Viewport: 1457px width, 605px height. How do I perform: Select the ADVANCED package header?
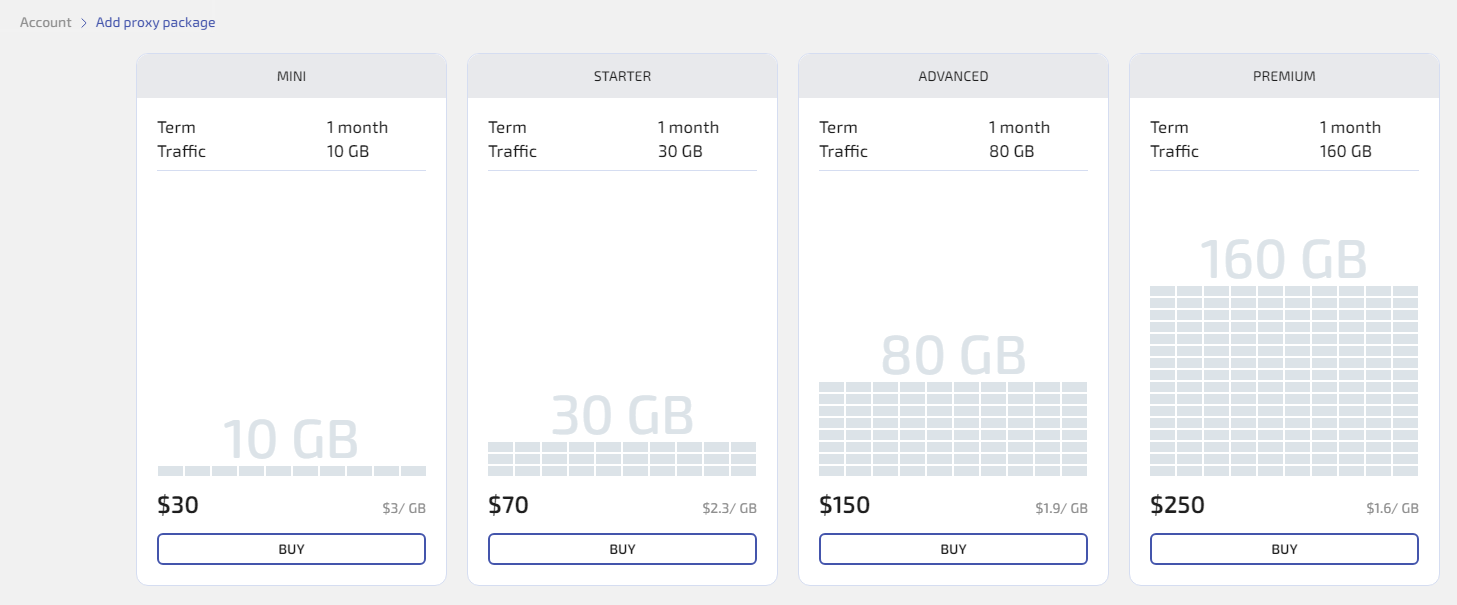tap(953, 76)
